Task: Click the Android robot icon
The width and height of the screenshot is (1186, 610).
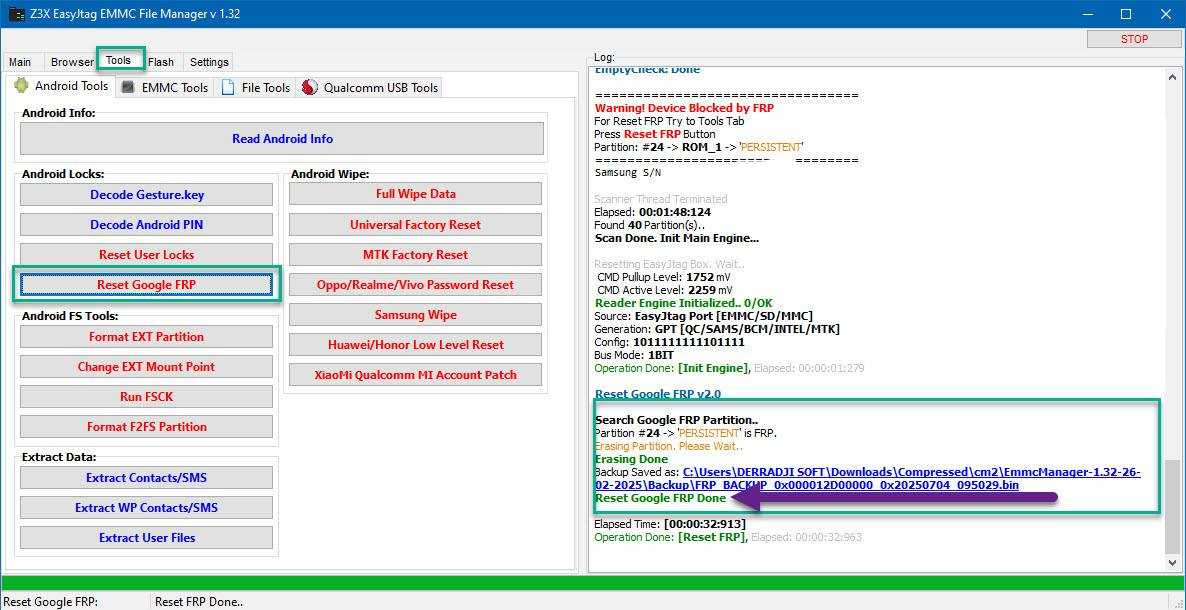Action: click(21, 86)
